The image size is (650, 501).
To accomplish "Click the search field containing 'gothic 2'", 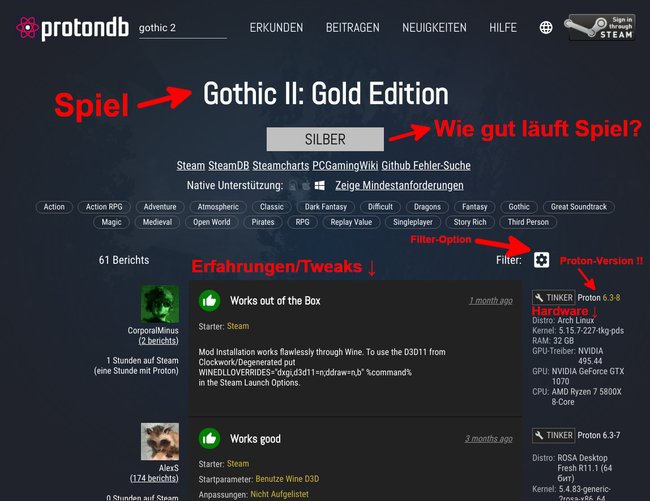I will click(183, 28).
